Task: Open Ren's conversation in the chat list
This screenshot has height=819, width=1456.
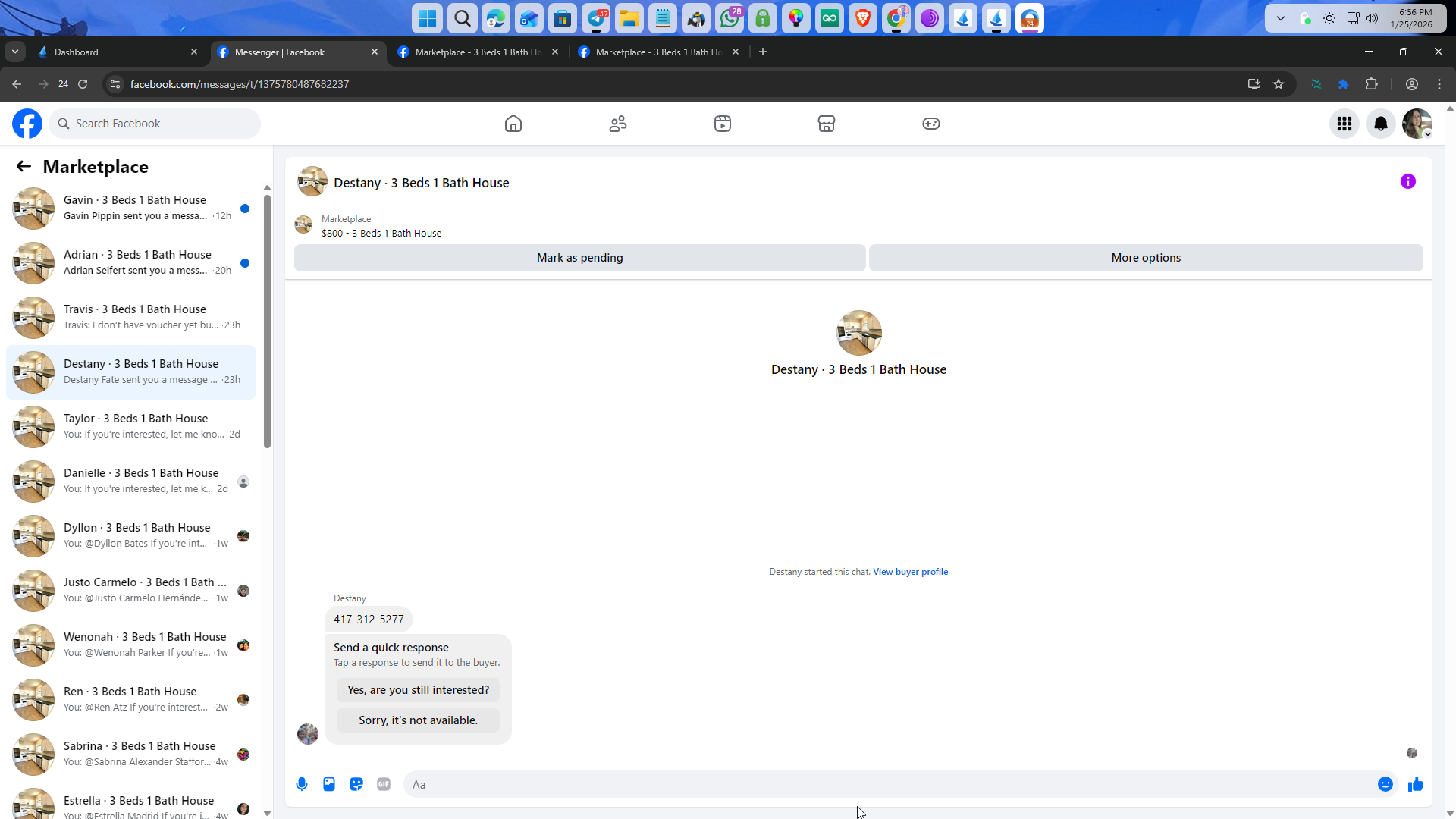Action: 130,700
